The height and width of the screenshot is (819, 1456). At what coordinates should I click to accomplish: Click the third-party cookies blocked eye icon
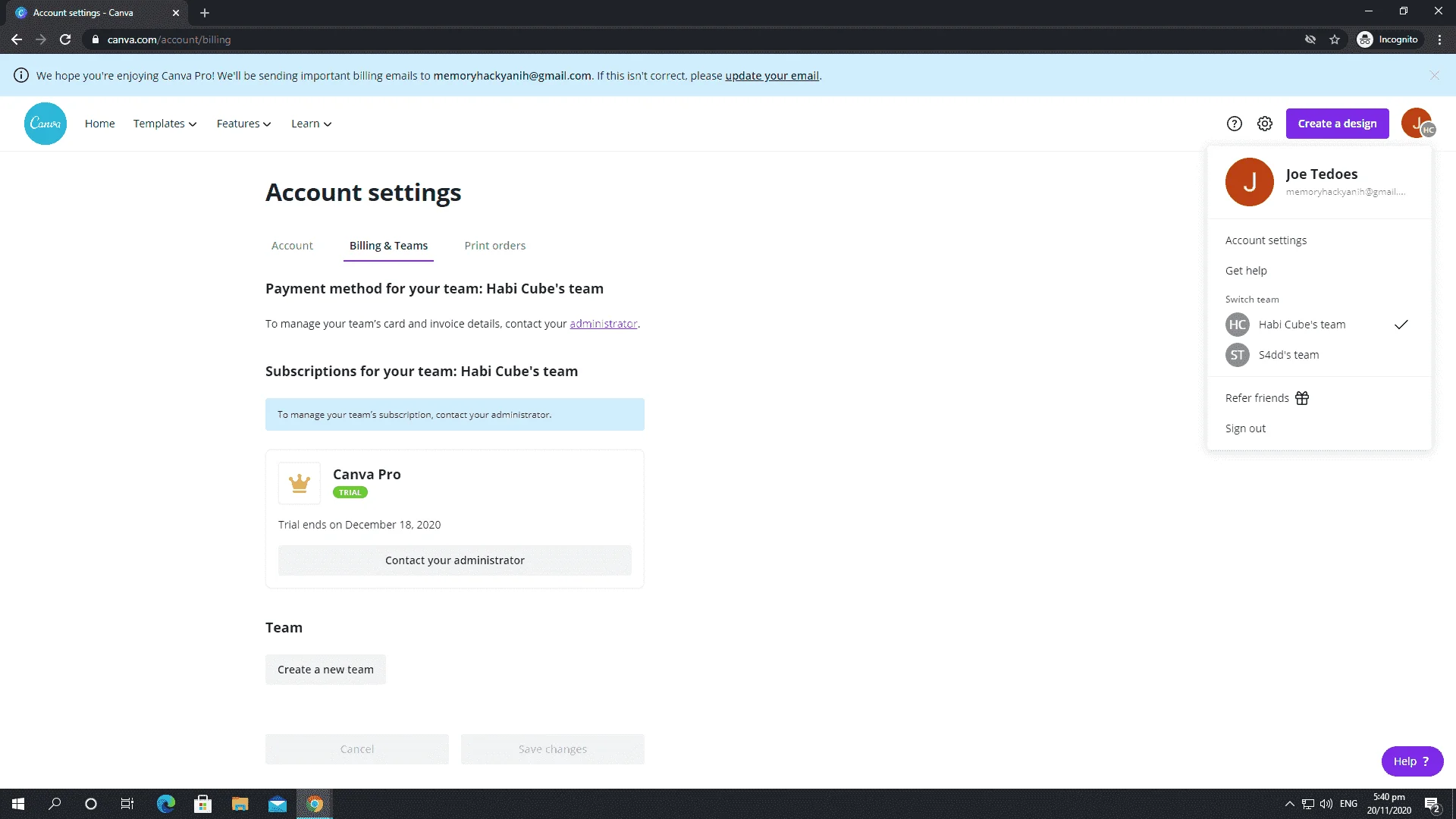pos(1310,39)
